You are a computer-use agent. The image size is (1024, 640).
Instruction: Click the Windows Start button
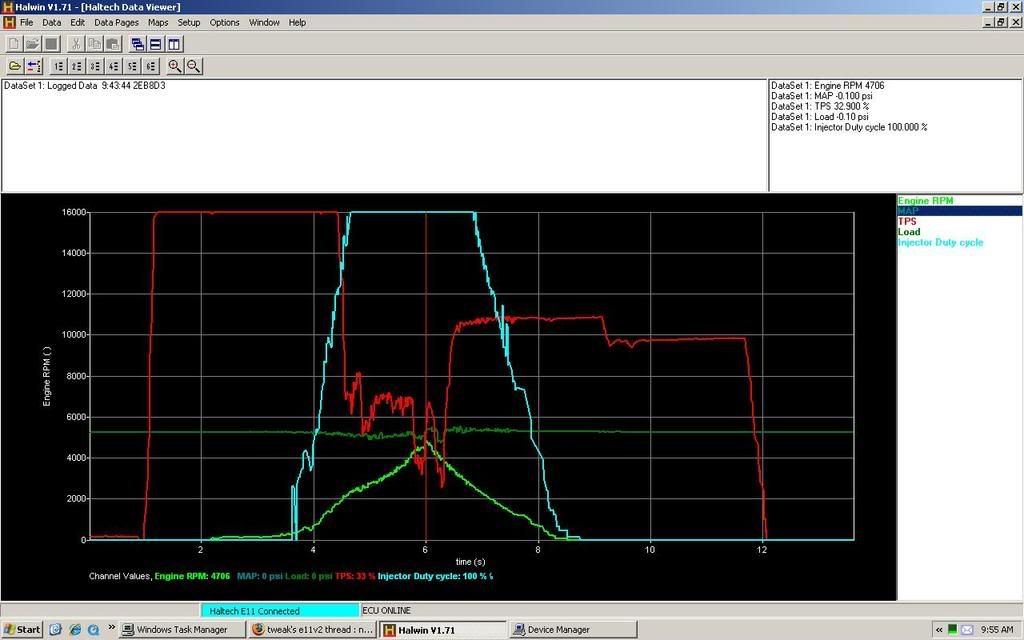[22, 630]
